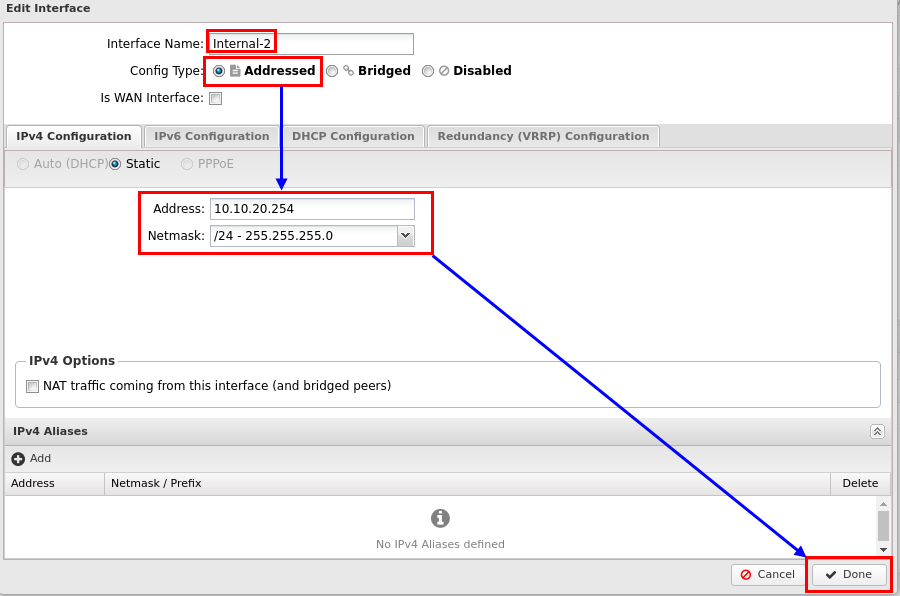Click the Address field showing 10.10.20.254

coord(312,209)
